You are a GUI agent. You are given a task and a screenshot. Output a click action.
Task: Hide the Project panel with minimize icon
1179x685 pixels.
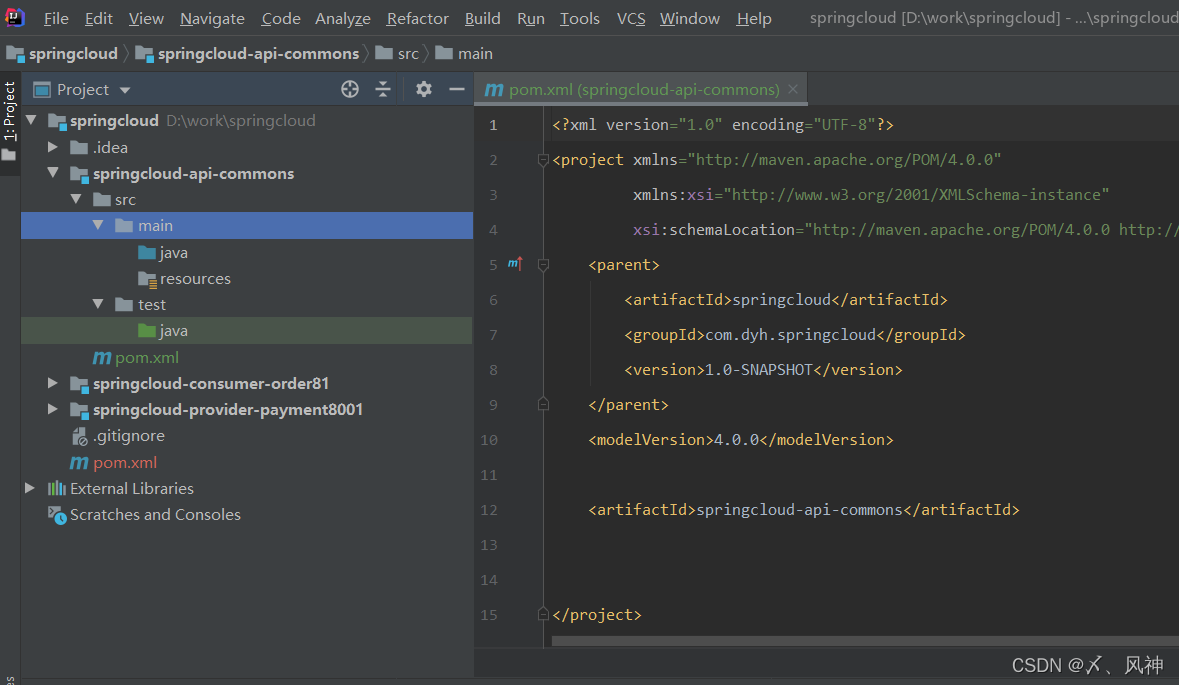[456, 89]
